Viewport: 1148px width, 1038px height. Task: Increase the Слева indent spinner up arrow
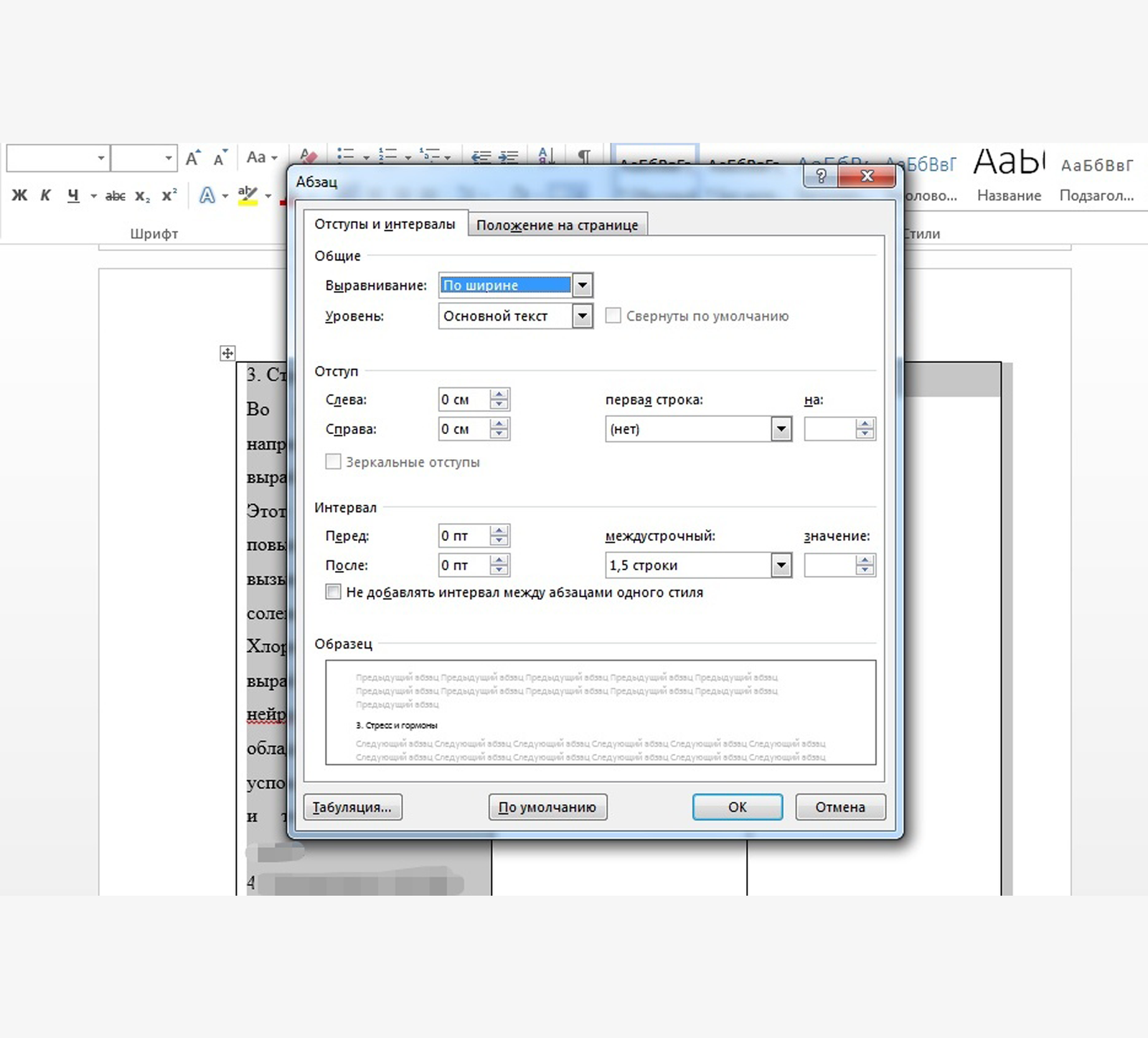point(499,394)
